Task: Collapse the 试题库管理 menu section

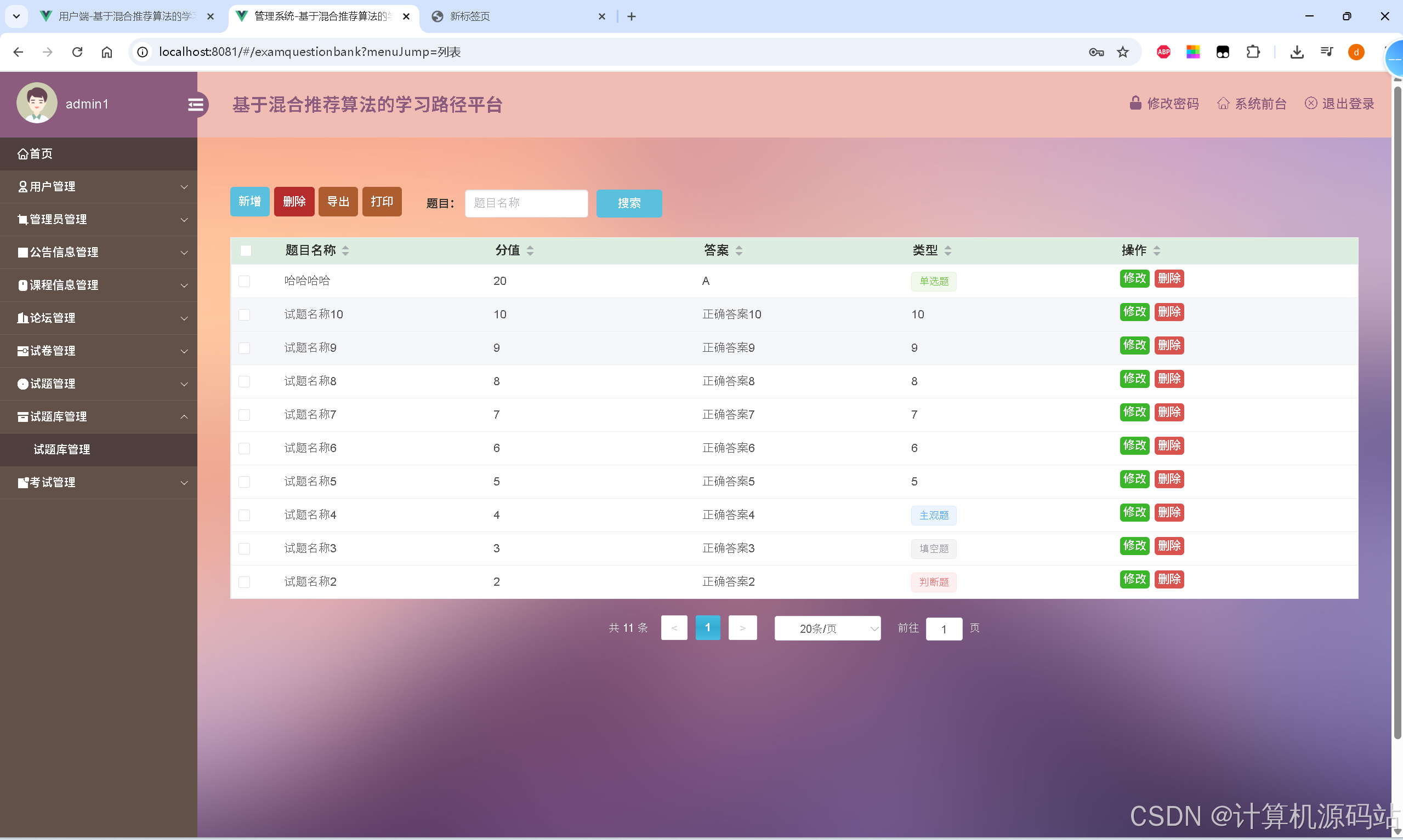Action: (184, 416)
